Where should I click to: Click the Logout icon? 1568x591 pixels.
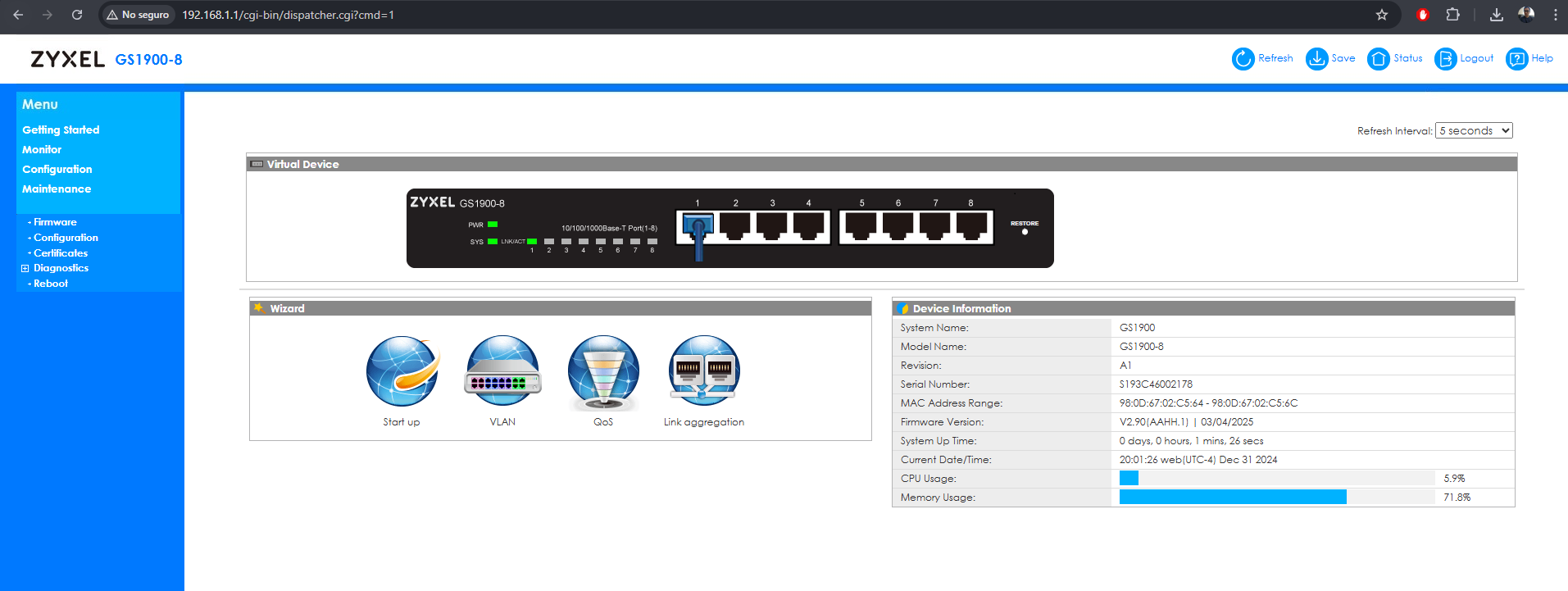[x=1445, y=59]
